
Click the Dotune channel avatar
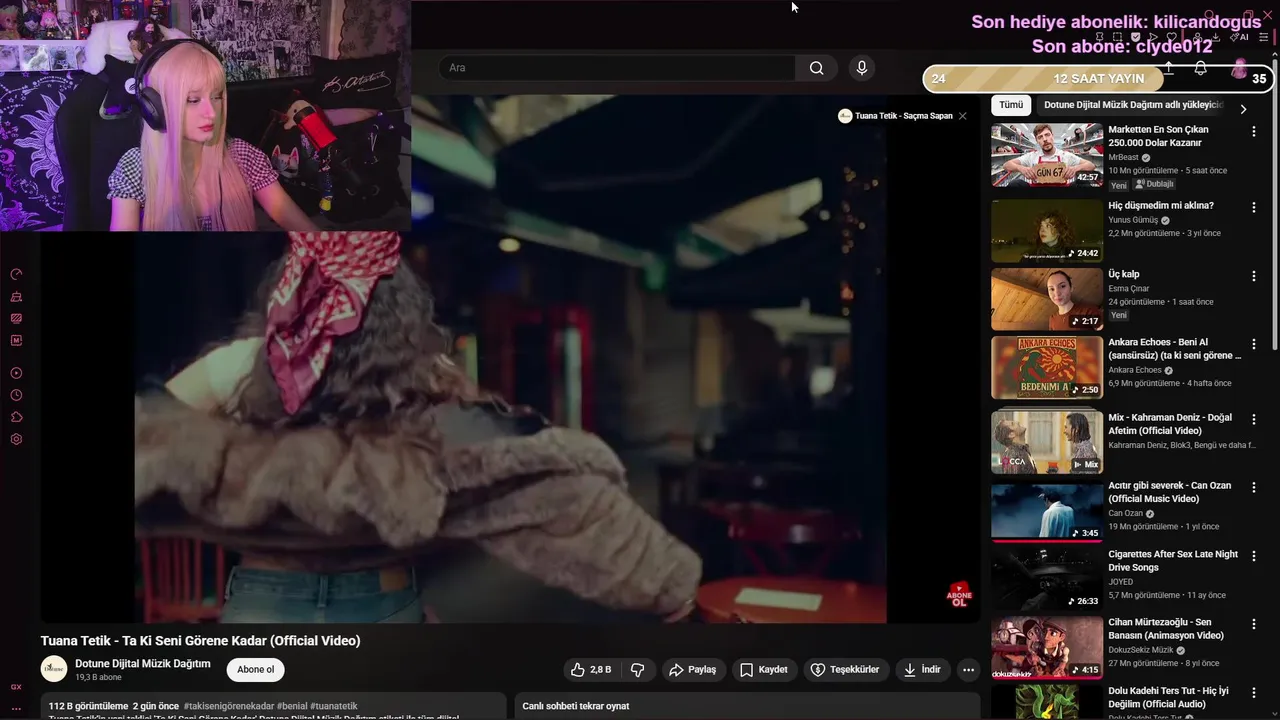54,669
